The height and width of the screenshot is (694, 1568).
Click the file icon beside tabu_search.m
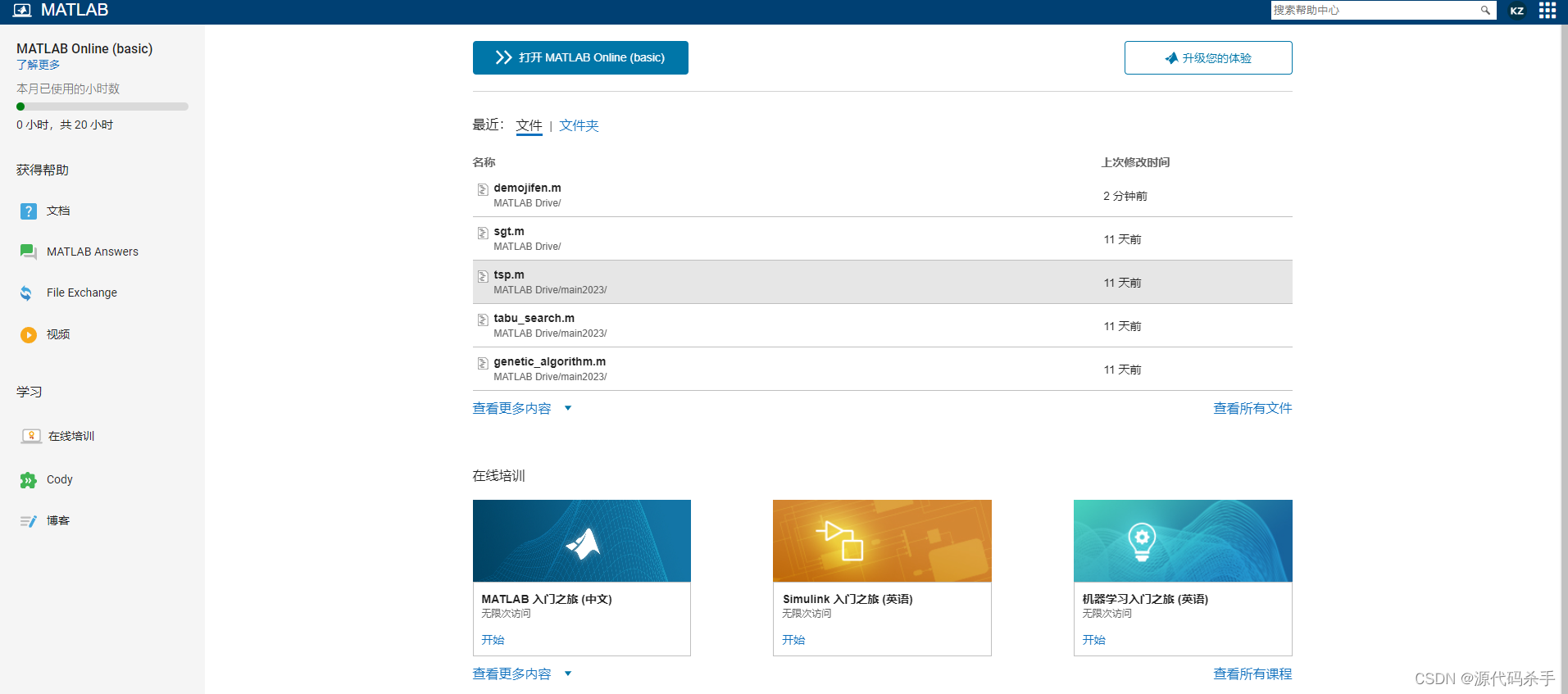click(x=483, y=320)
